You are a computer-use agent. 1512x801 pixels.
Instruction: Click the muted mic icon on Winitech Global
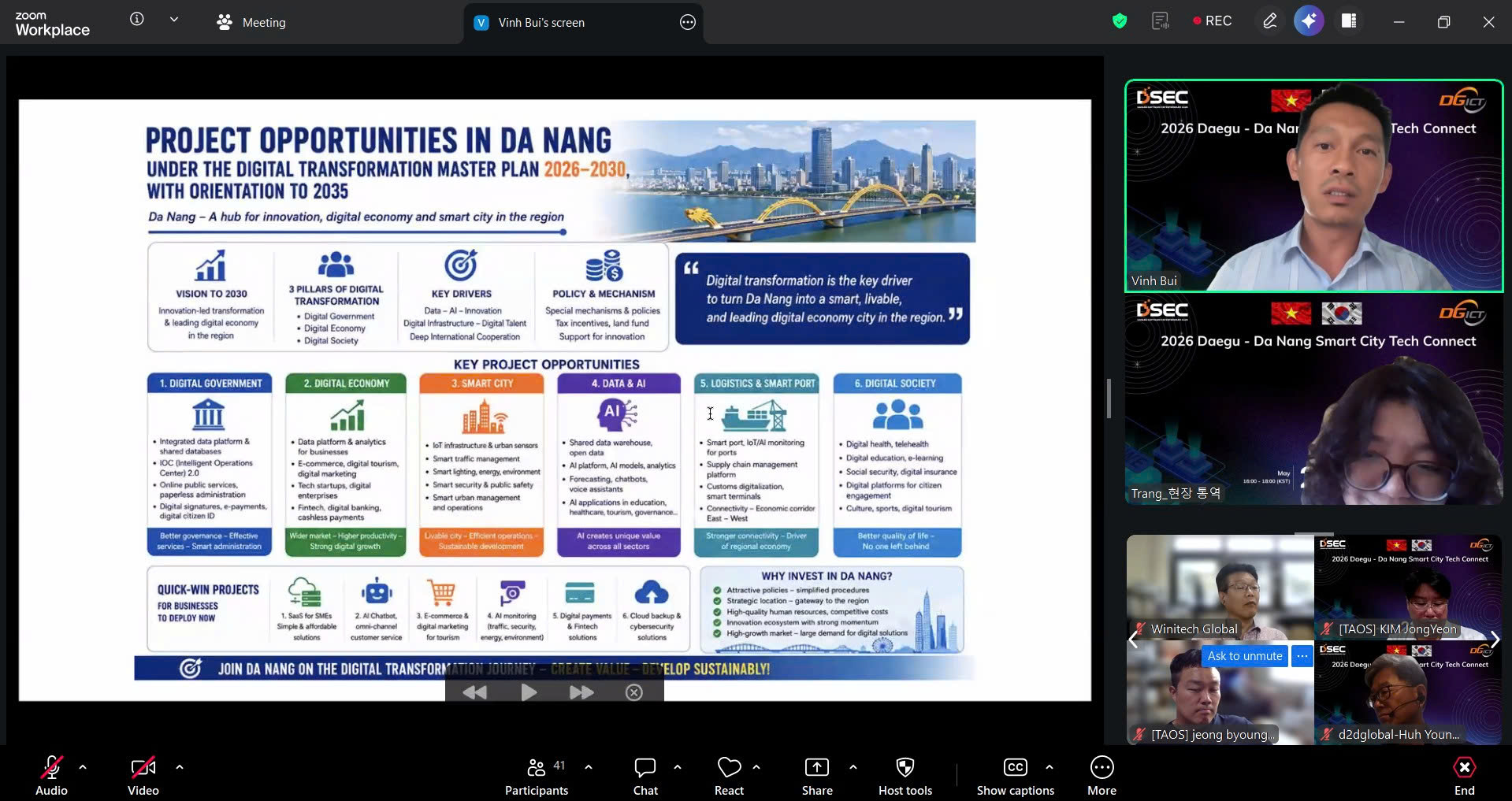[1139, 629]
